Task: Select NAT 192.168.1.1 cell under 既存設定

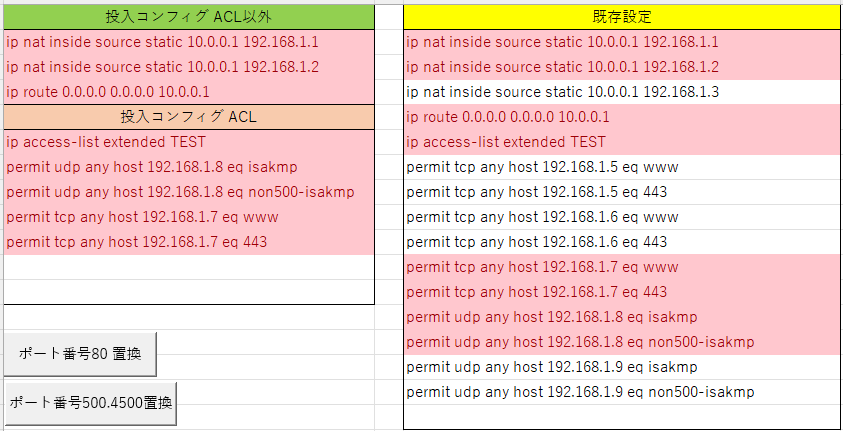Action: (x=623, y=42)
